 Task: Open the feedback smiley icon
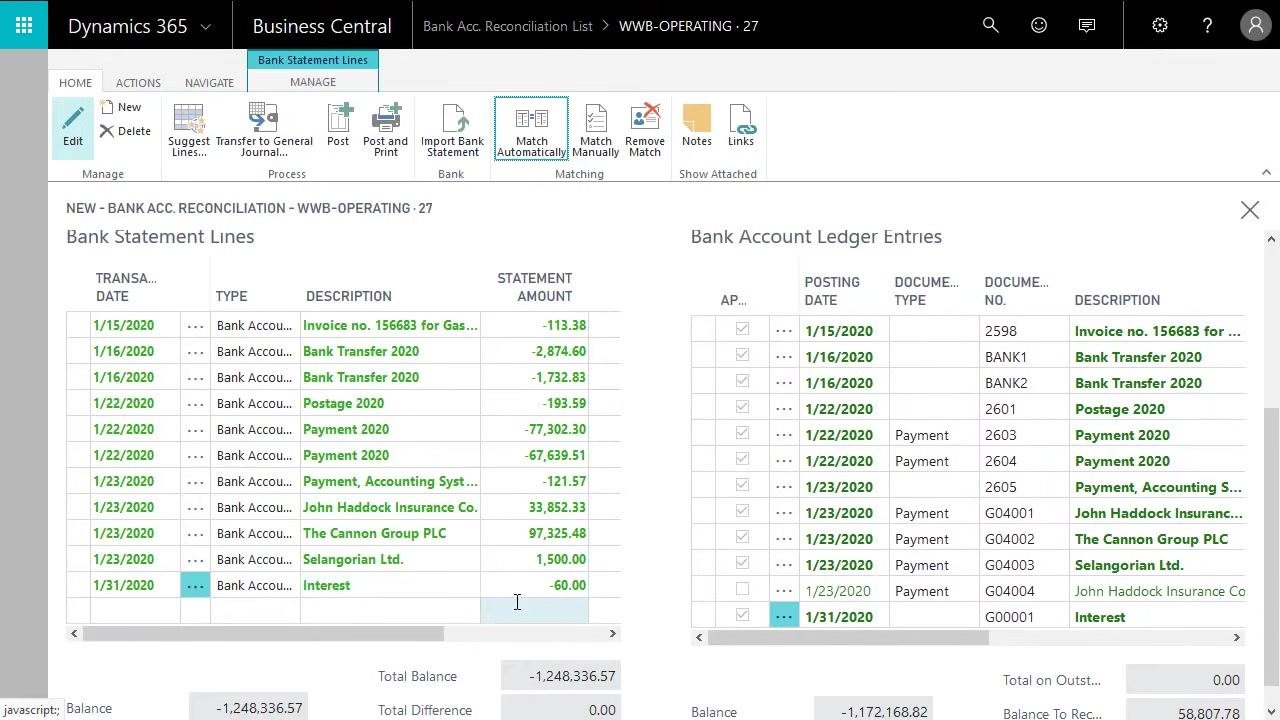(x=1039, y=25)
